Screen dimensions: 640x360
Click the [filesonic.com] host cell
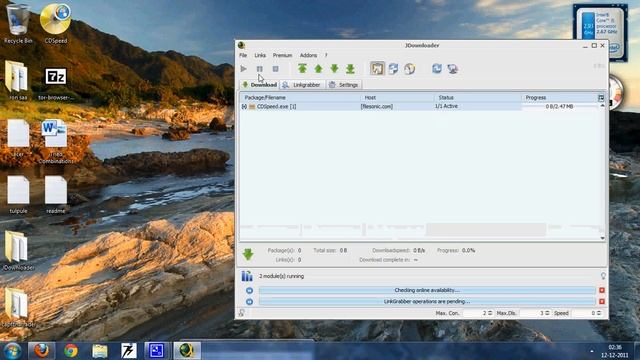(377, 107)
